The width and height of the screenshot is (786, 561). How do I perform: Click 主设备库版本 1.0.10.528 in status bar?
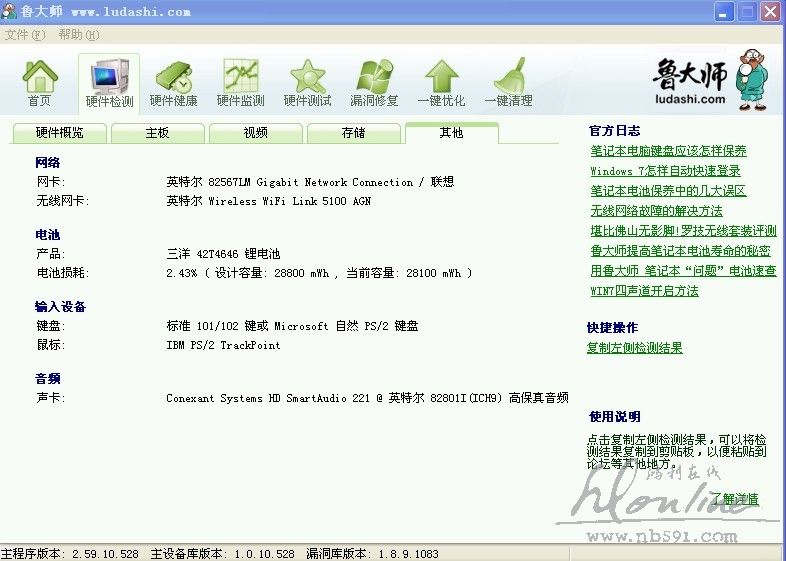click(223, 553)
